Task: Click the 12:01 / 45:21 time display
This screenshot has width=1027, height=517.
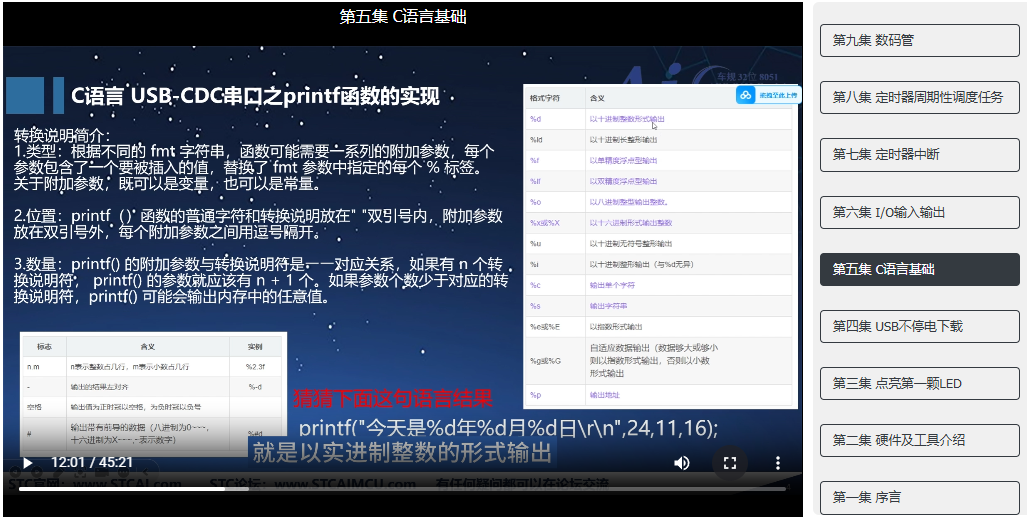Action: 92,463
